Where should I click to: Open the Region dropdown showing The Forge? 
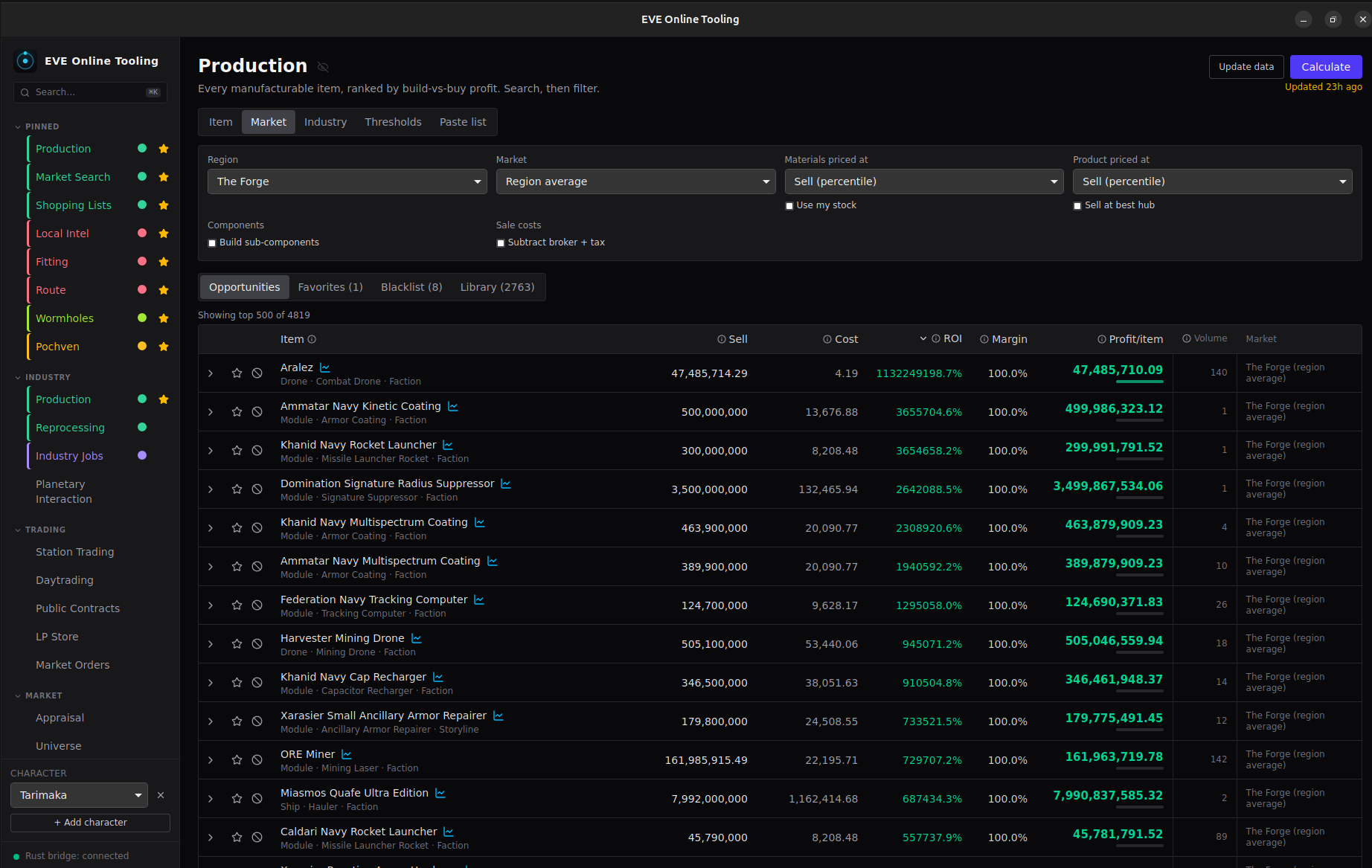347,181
